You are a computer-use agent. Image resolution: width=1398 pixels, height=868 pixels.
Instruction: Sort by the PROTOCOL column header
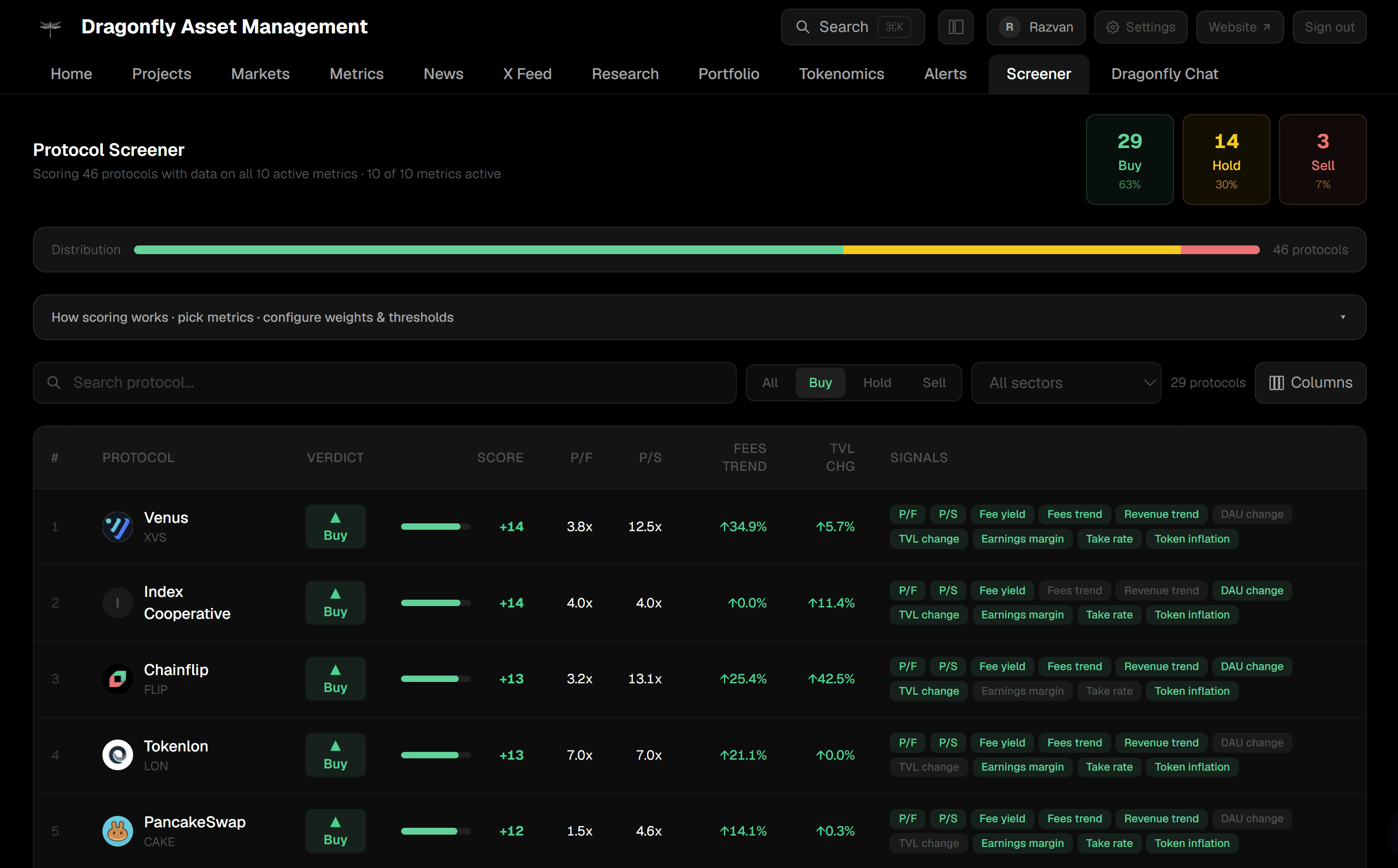point(139,458)
